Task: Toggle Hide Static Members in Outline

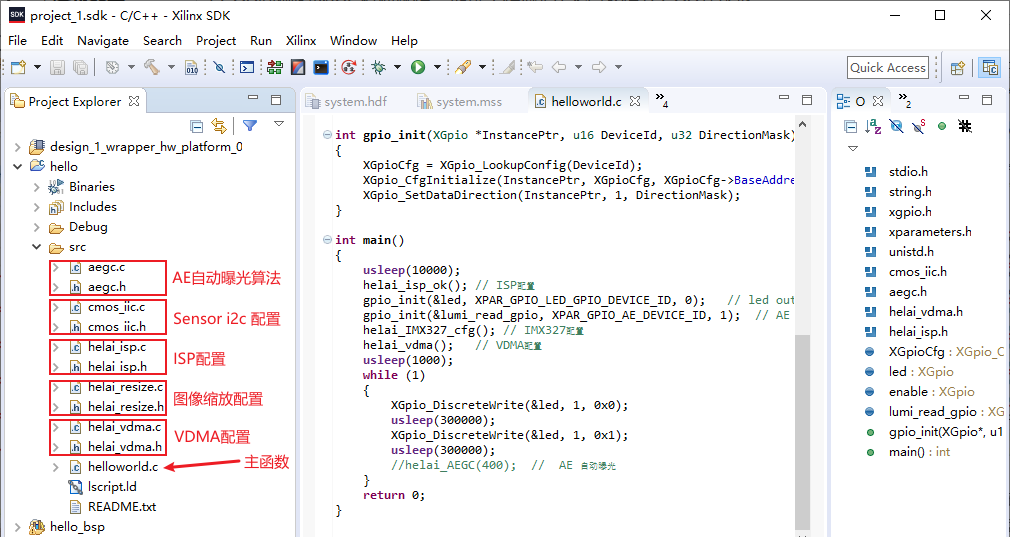Action: (x=919, y=126)
